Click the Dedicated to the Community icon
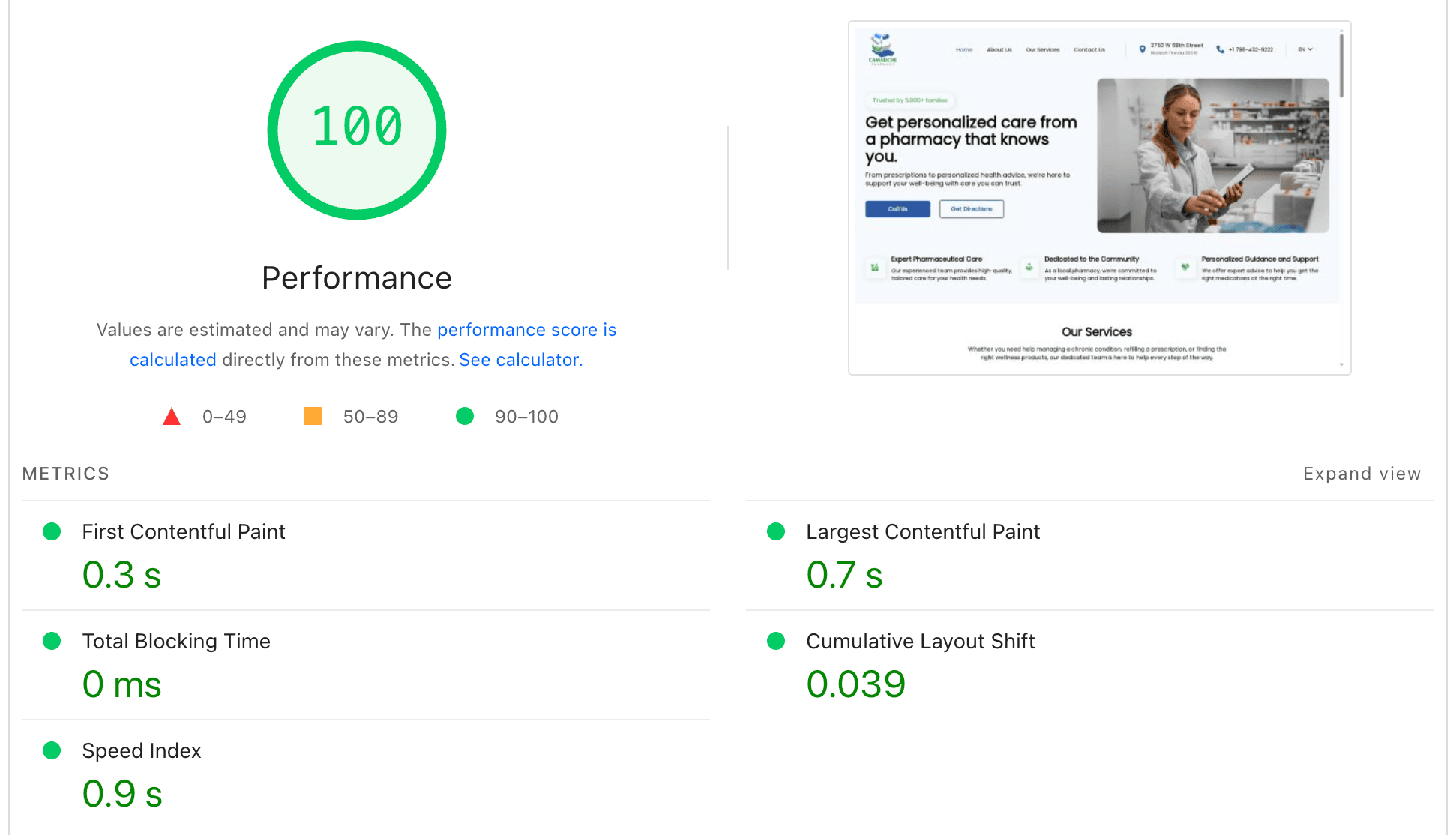The image size is (1456, 835). click(1029, 267)
